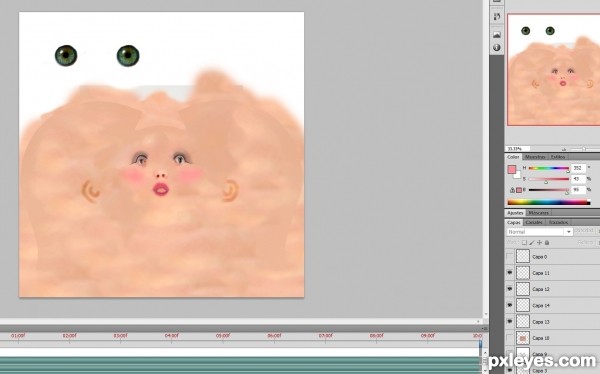Click the lock all padlock icon
The image size is (600, 374).
pos(547,243)
